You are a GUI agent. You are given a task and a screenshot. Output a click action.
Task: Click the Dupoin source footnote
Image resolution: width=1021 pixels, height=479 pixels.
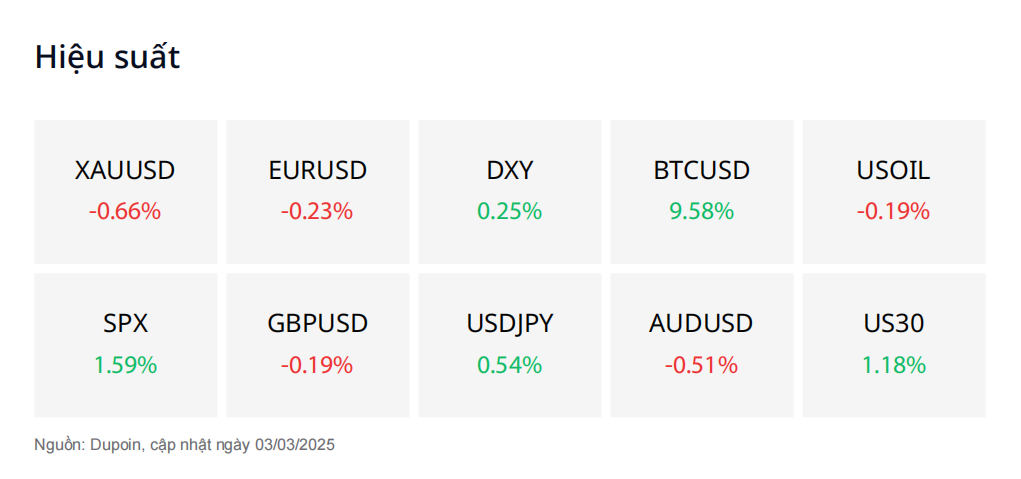point(184,446)
